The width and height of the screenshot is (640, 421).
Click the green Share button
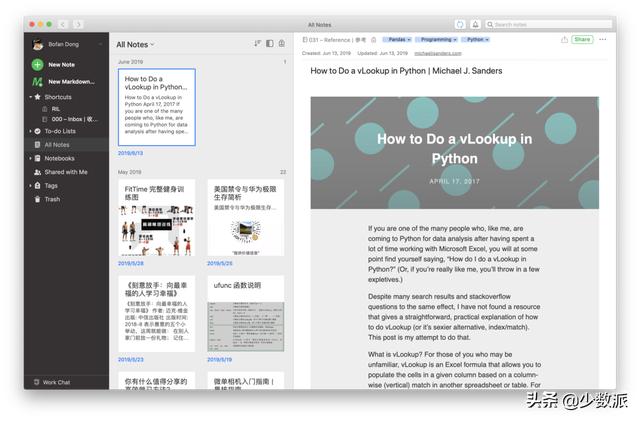point(582,40)
